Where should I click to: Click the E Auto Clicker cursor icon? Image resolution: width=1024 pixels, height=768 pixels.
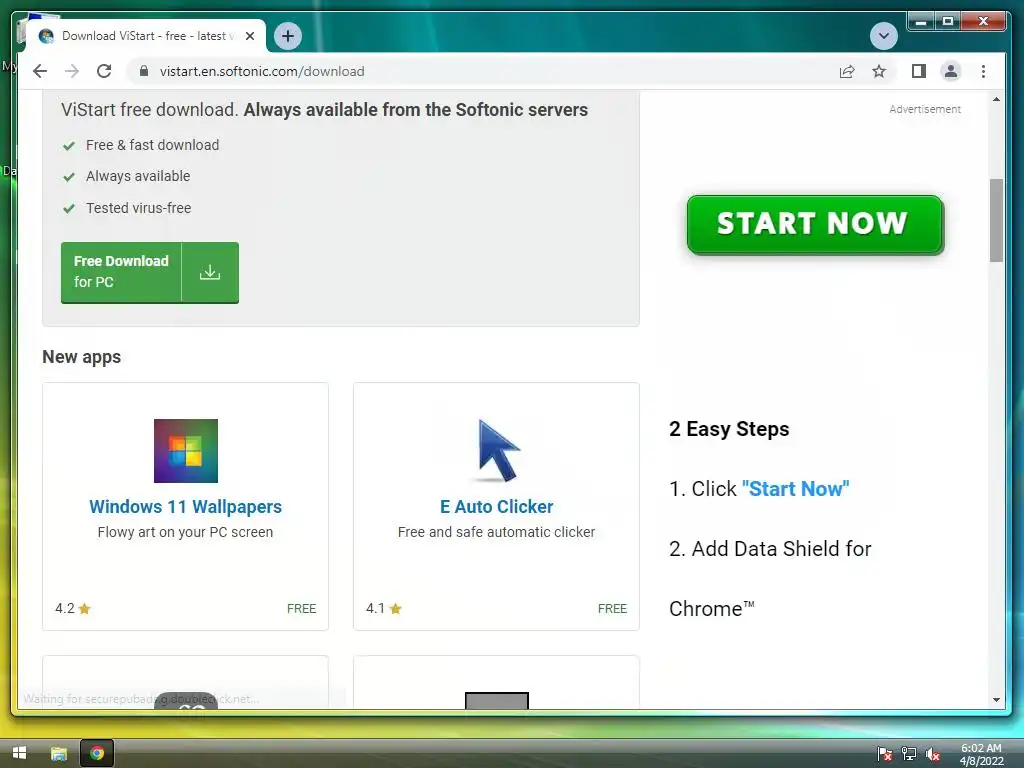(x=498, y=451)
